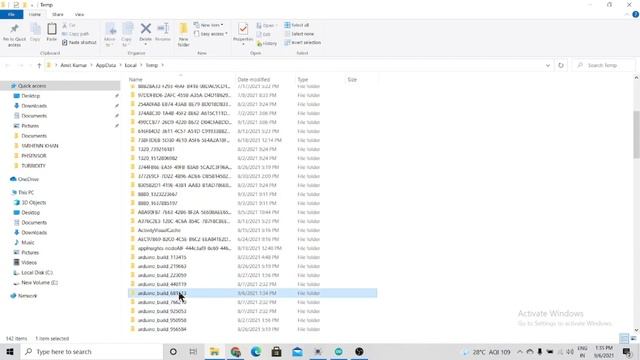Viewport: 640px width, 360px height.
Task: Click Select none in the ribbon
Action: 299,34
